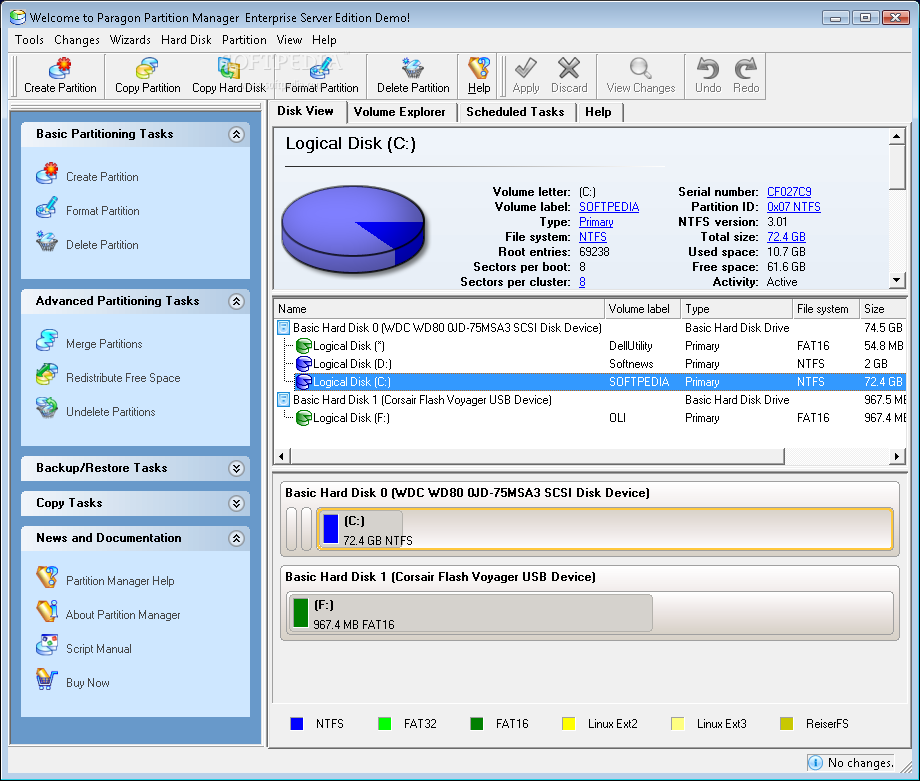Image resolution: width=920 pixels, height=781 pixels.
Task: Click the 72.4 GB total size link
Action: 786,237
